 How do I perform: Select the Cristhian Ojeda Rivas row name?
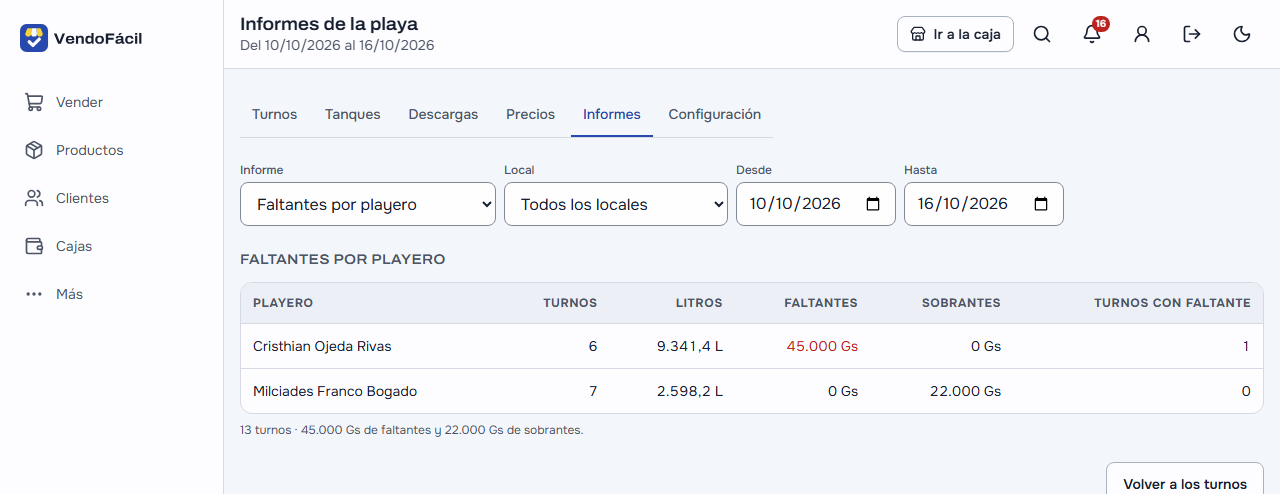pos(322,346)
